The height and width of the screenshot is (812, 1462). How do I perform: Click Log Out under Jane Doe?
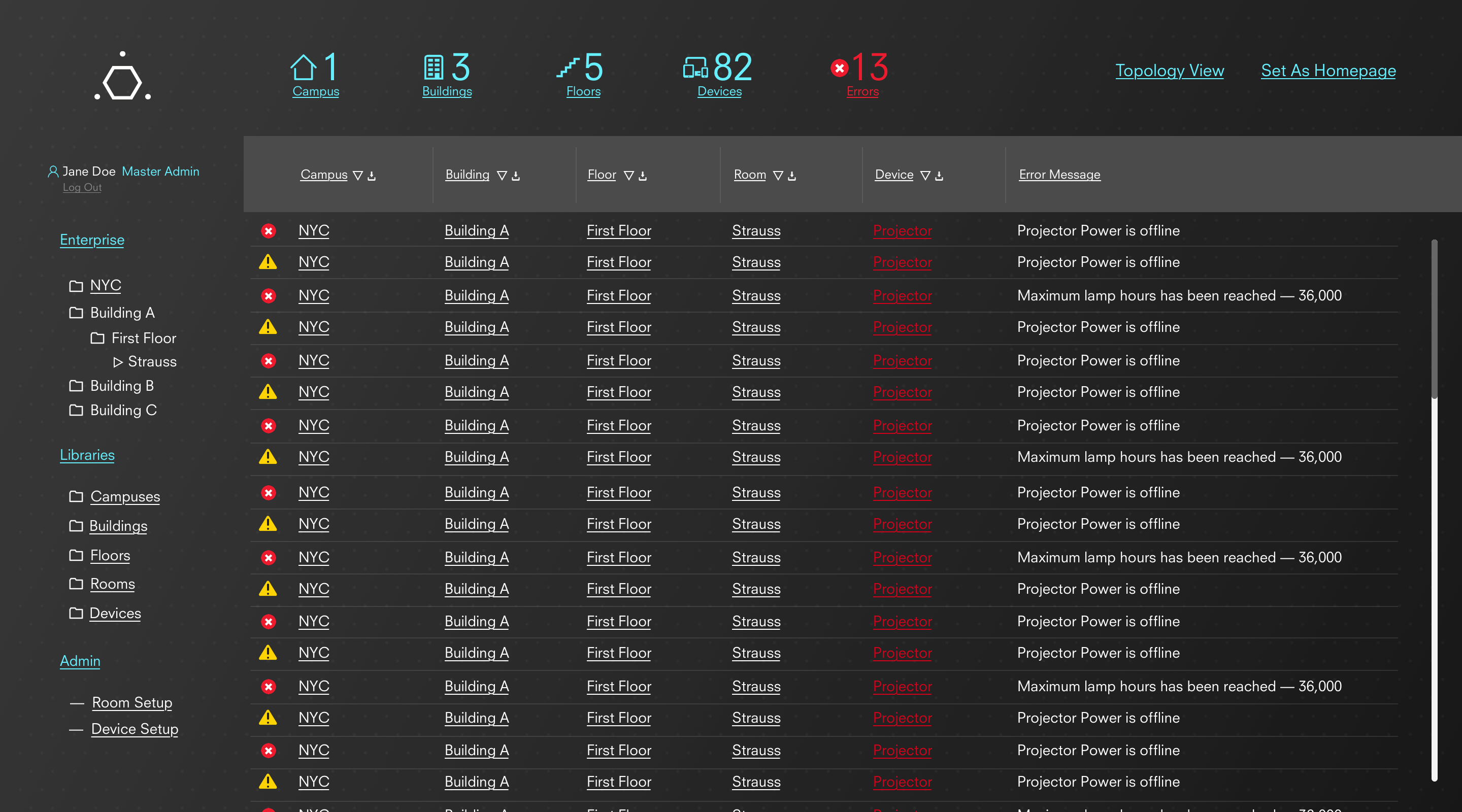click(x=82, y=187)
